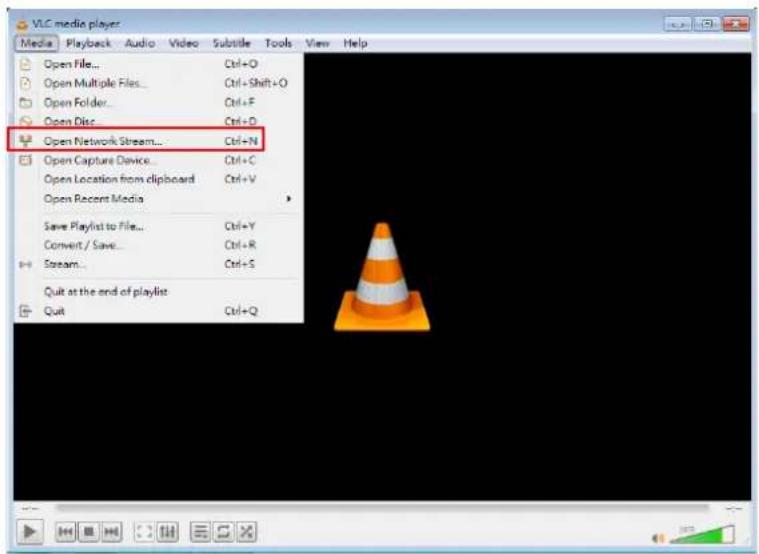This screenshot has width=759, height=554.
Task: Show extended settings equalizer icon
Action: coord(167,532)
